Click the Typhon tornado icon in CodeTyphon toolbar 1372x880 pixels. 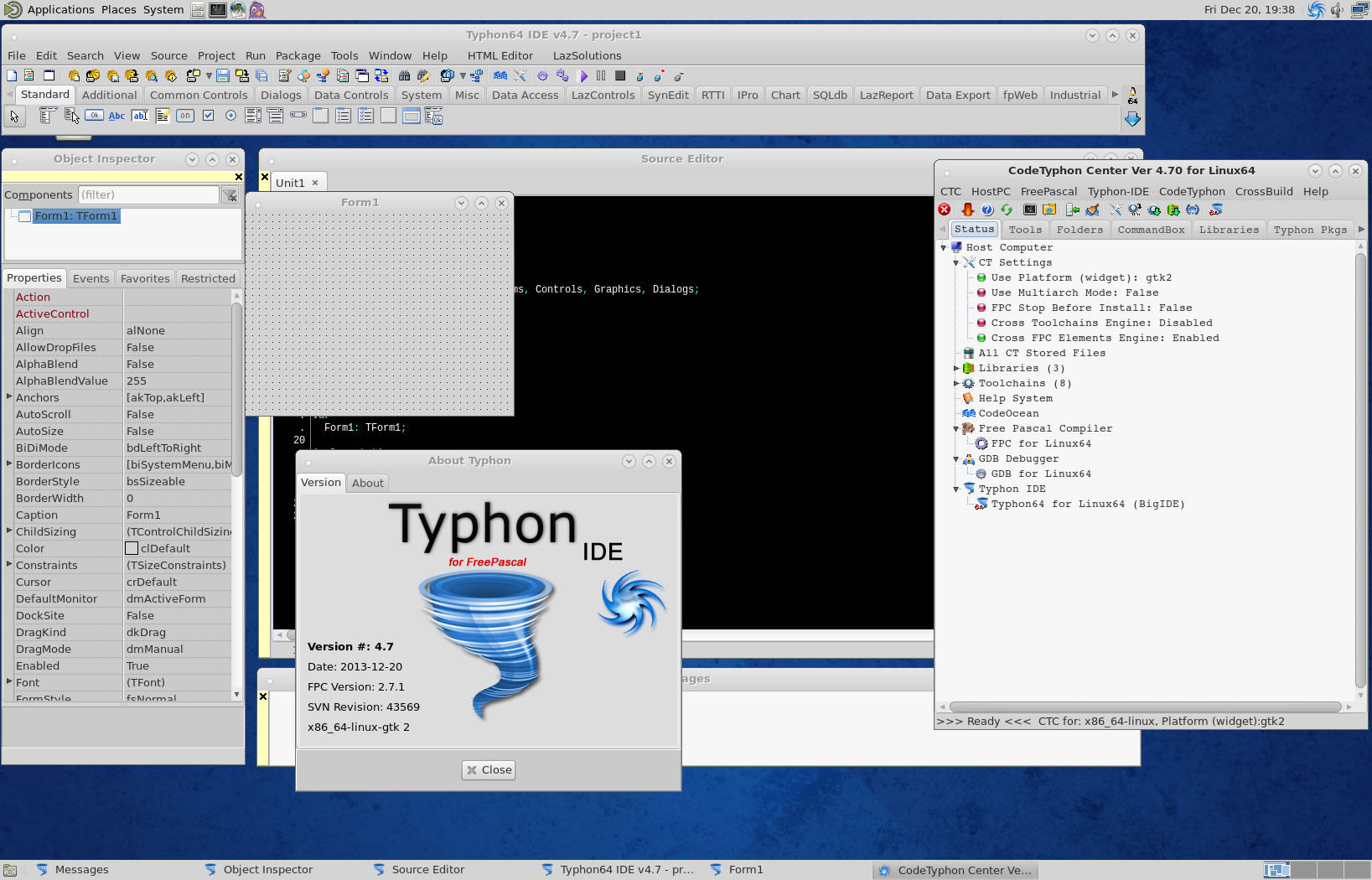pyautogui.click(x=1216, y=210)
